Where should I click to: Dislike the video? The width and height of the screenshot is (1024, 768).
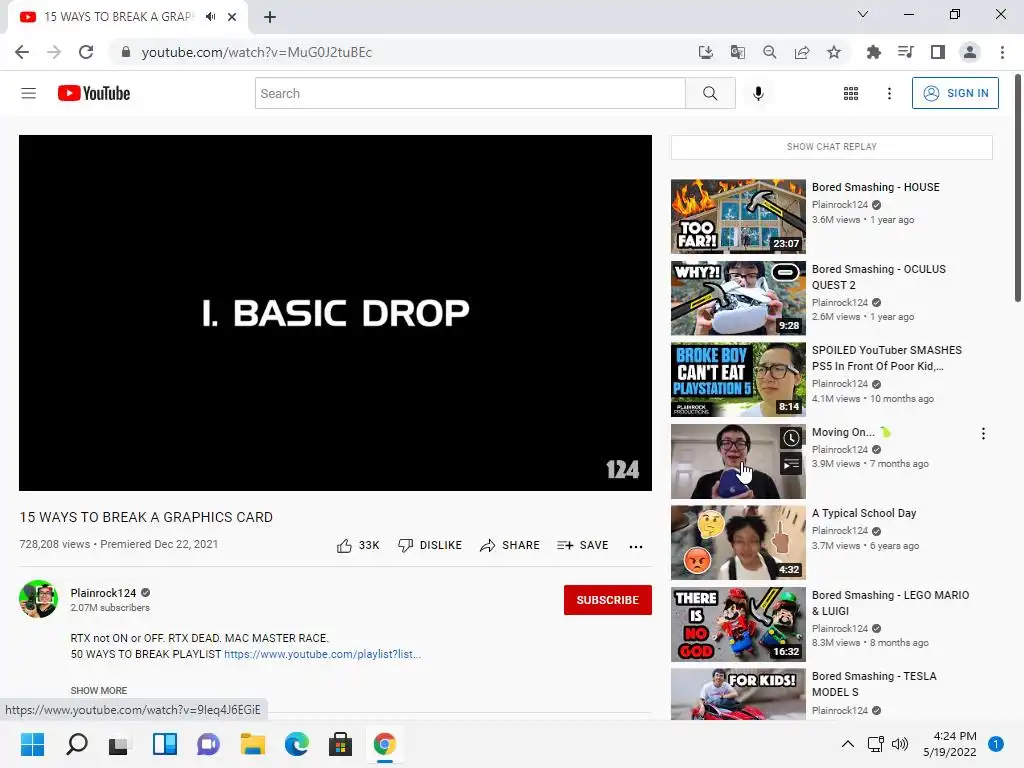(430, 545)
